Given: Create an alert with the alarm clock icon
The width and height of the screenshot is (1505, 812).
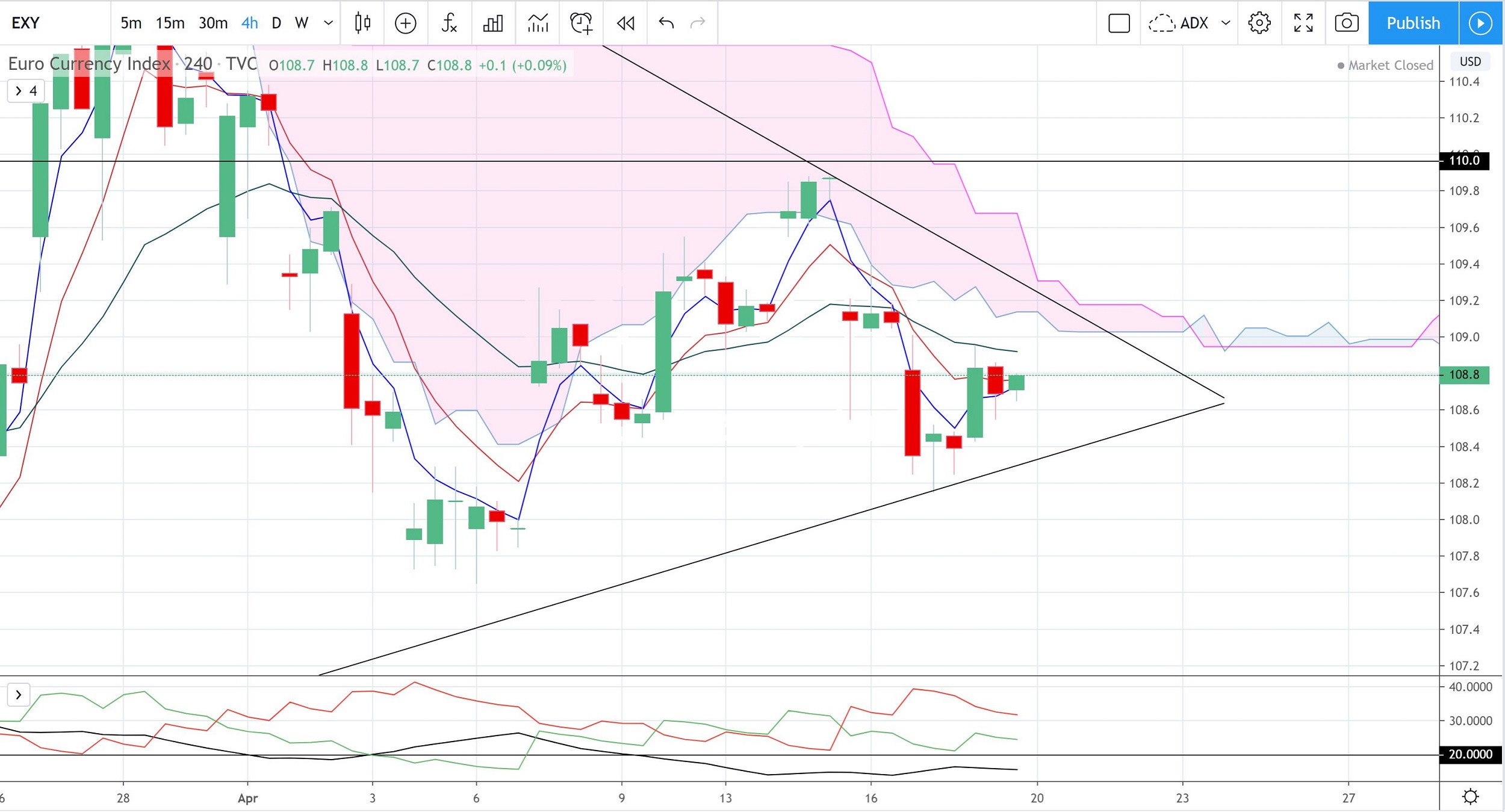Looking at the screenshot, I should tap(581, 23).
